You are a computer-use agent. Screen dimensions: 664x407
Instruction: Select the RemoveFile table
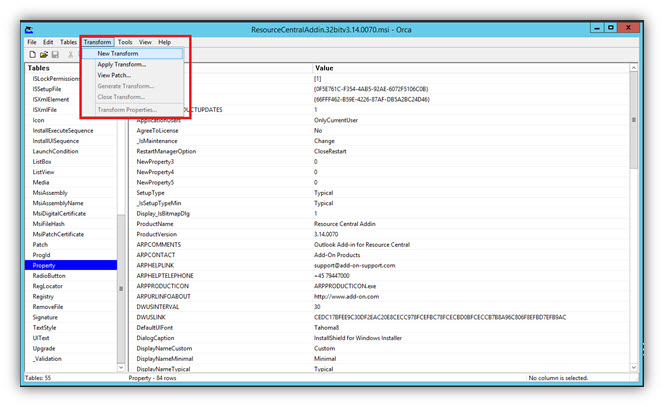click(x=48, y=307)
